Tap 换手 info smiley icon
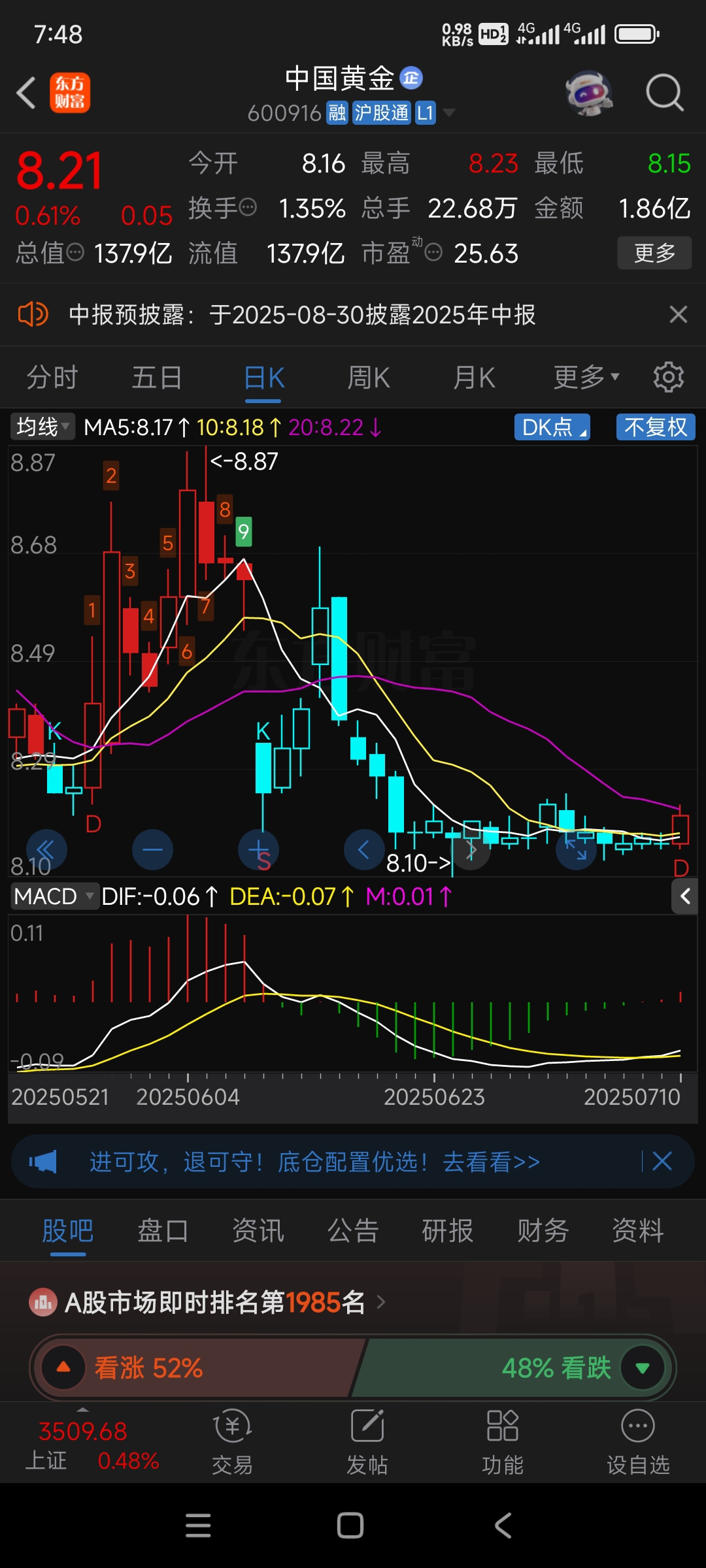Image resolution: width=706 pixels, height=1568 pixels. point(248,207)
